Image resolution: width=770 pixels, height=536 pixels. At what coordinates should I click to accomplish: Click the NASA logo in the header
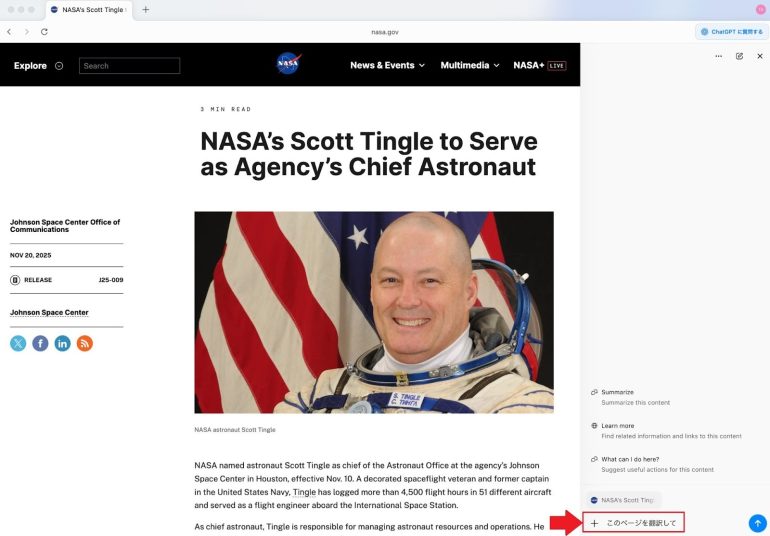point(288,64)
